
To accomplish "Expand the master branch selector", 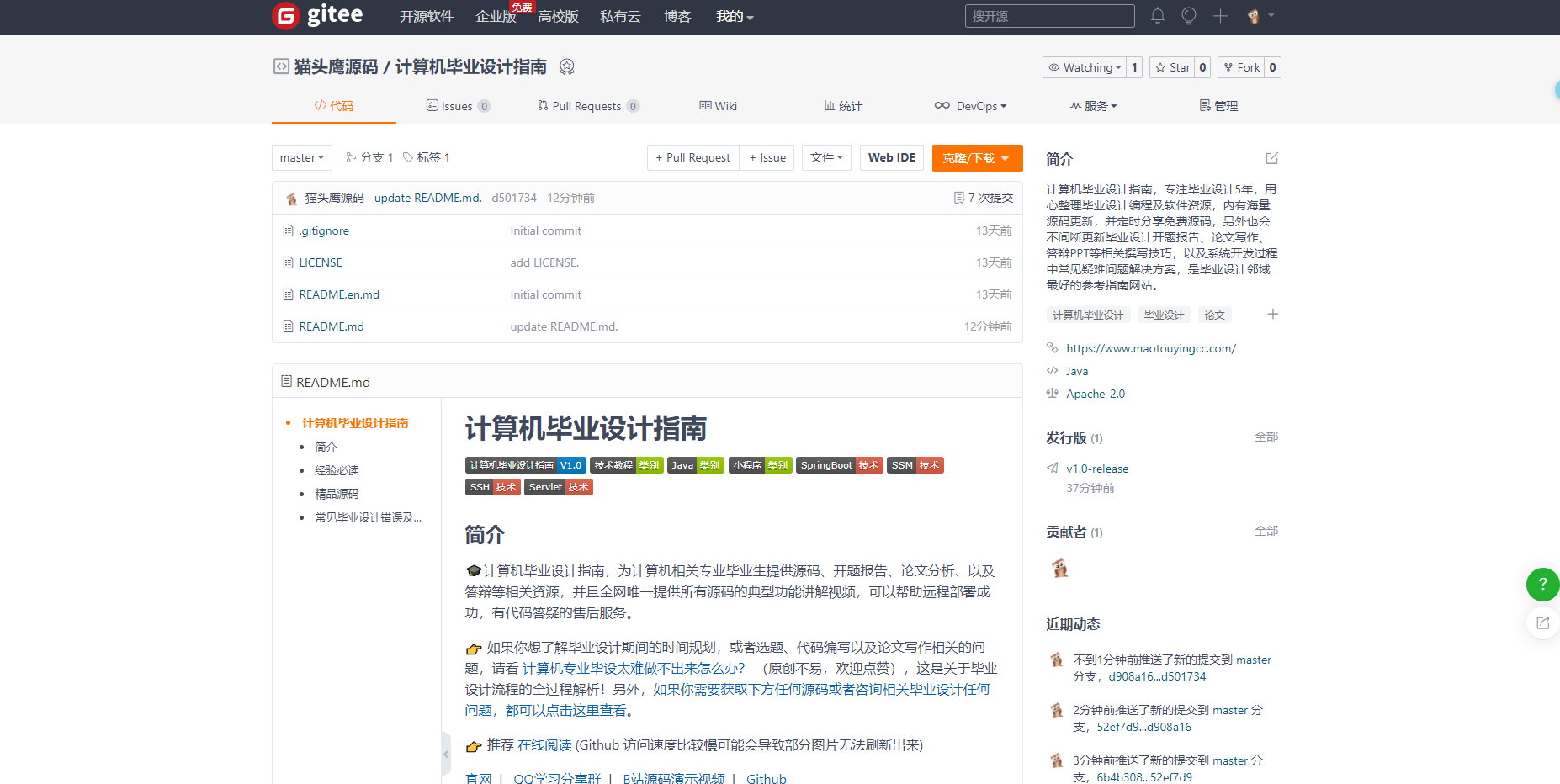I will click(302, 157).
